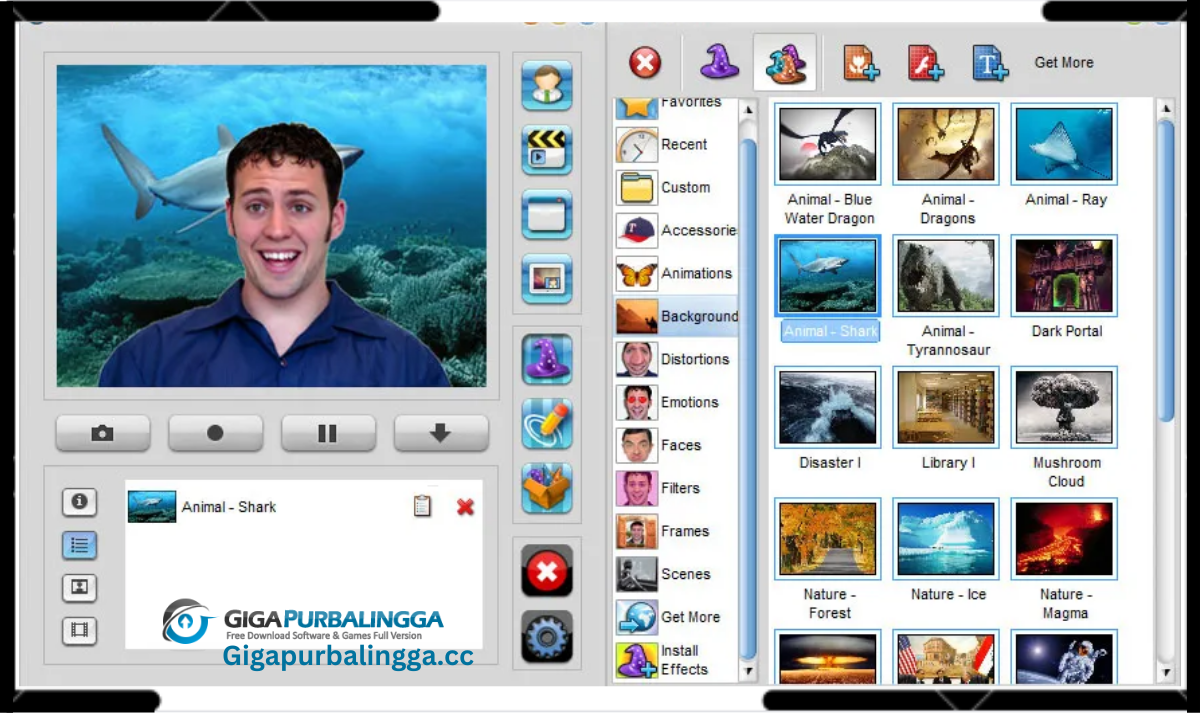Click Get More in the top toolbar
This screenshot has width=1200, height=720.
(1064, 62)
